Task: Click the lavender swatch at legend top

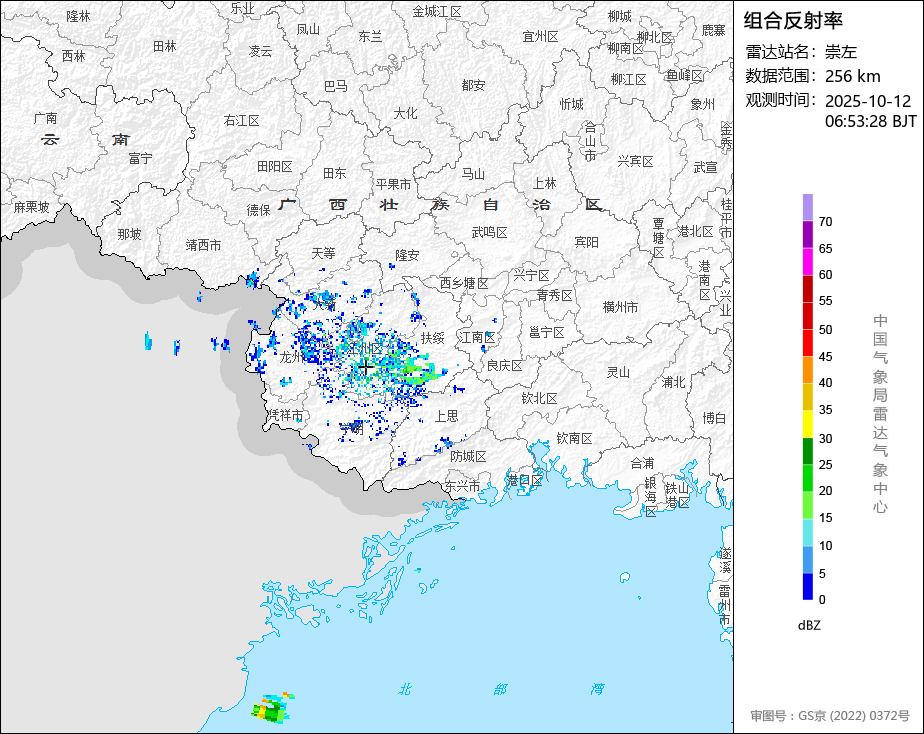Action: (807, 207)
